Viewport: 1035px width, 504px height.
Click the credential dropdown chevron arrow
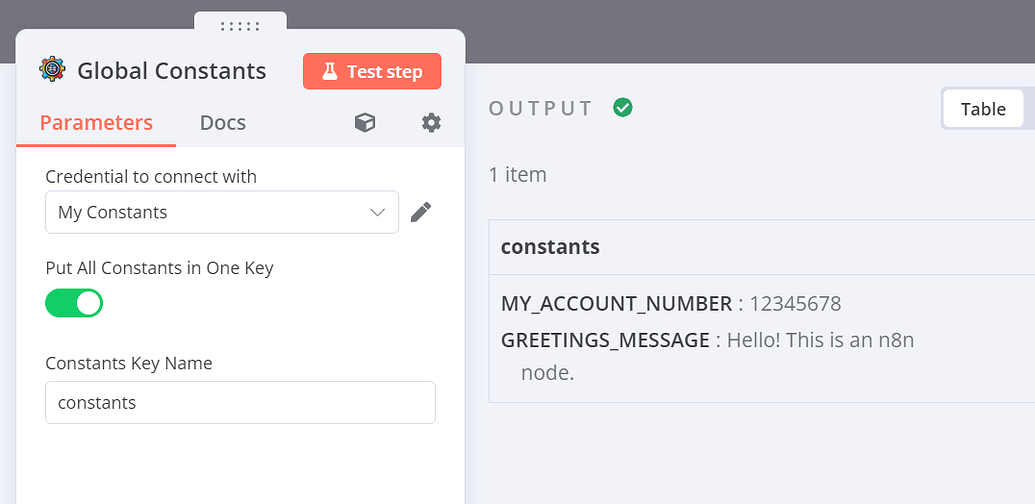[x=377, y=212]
